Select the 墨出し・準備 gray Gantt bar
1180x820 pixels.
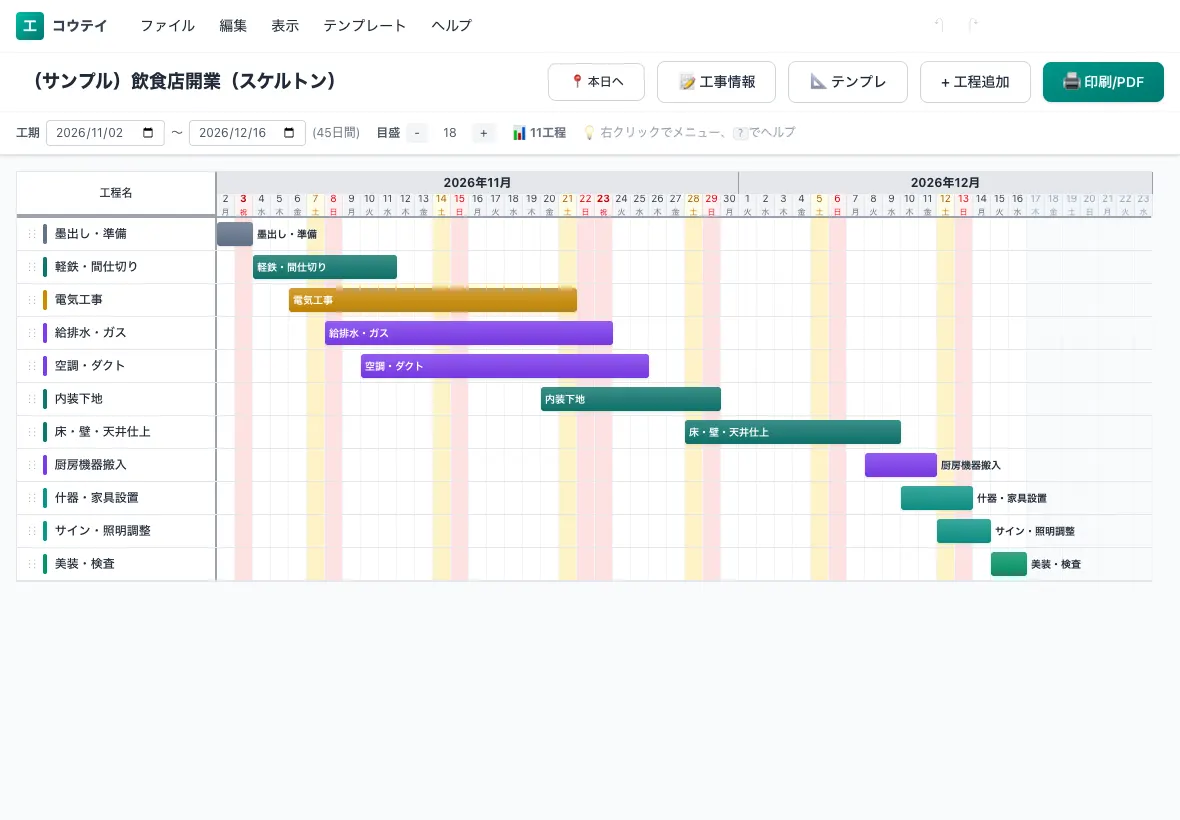coord(235,234)
